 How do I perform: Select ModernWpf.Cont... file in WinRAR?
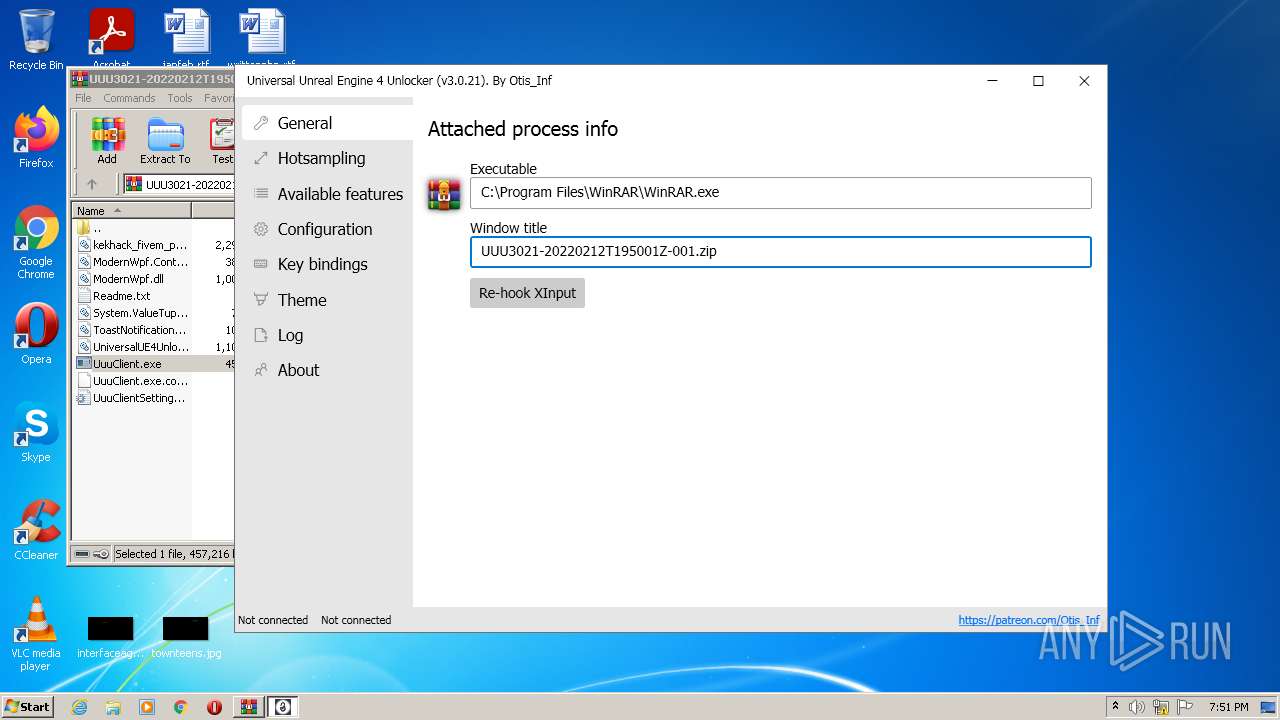154,262
